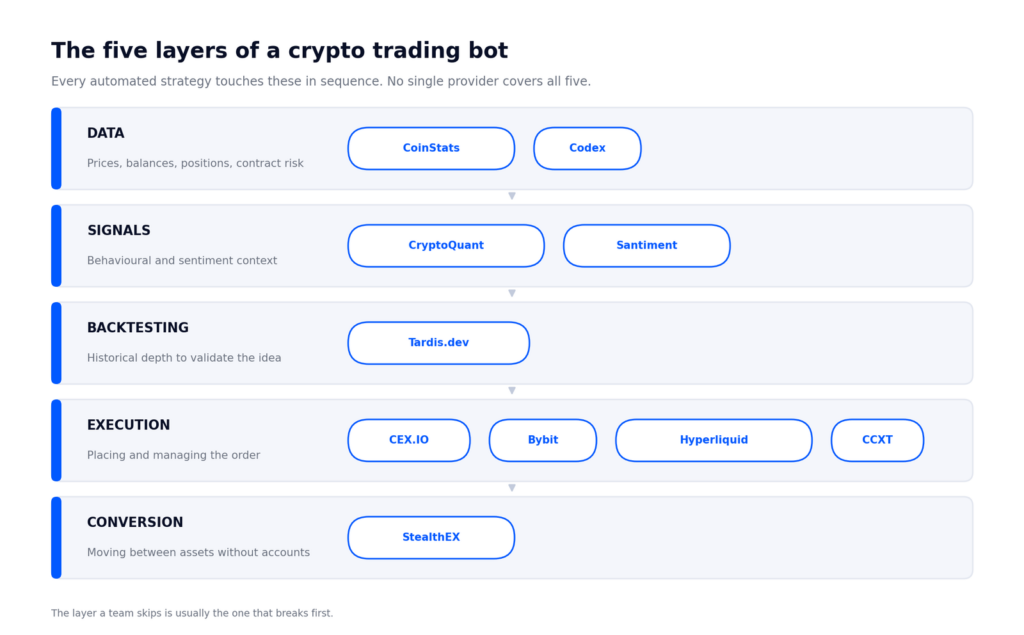Click the arrow between Signals and Backtesting
This screenshot has width=1024, height=635.
[512, 293]
